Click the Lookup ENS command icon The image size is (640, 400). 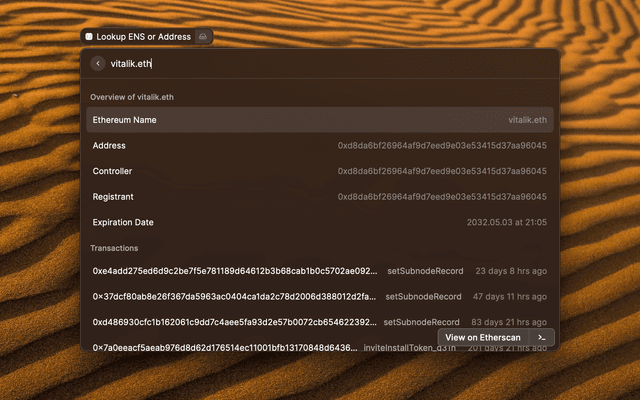89,37
